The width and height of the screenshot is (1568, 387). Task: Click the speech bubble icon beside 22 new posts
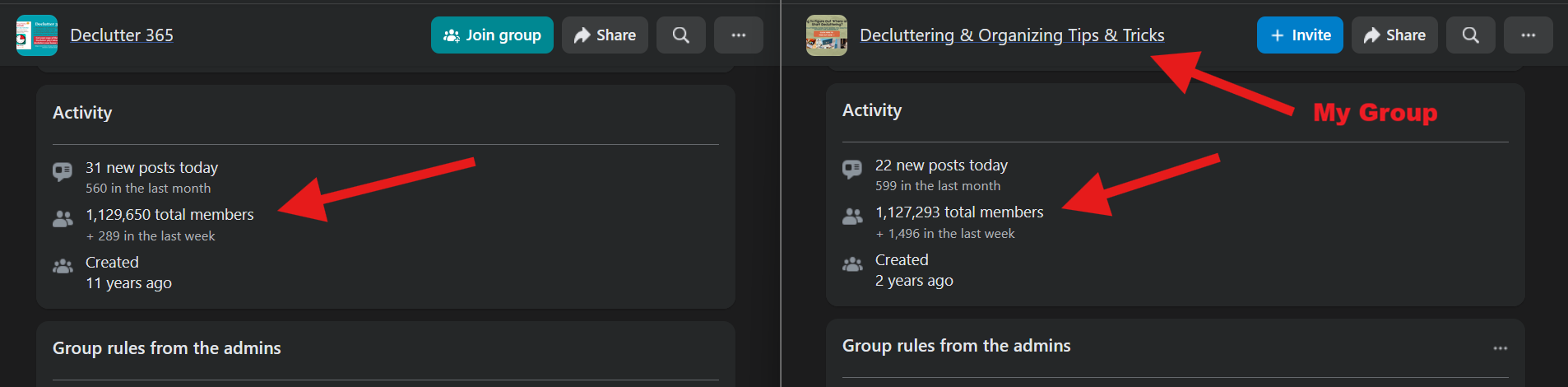click(x=852, y=169)
